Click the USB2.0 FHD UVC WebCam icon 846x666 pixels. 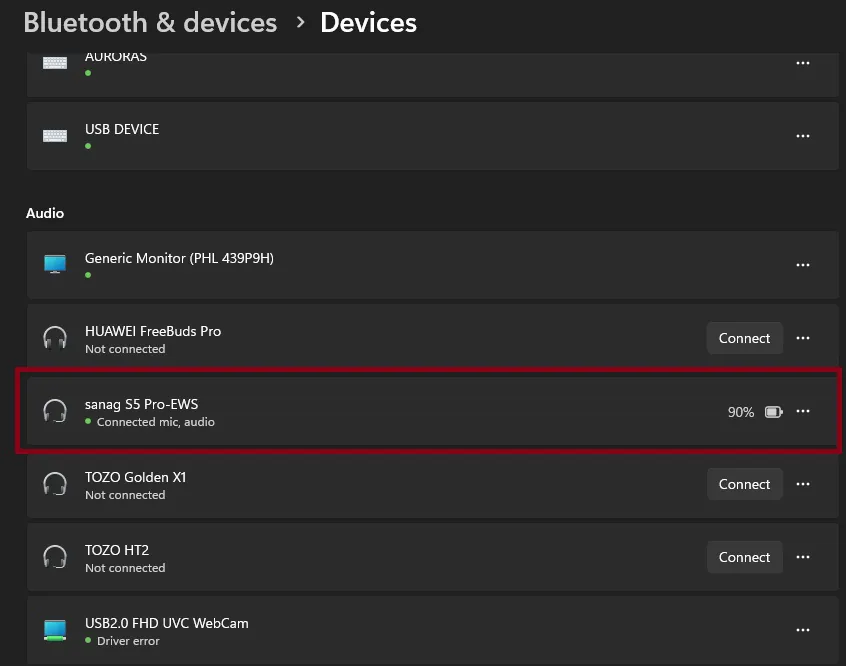pos(55,630)
